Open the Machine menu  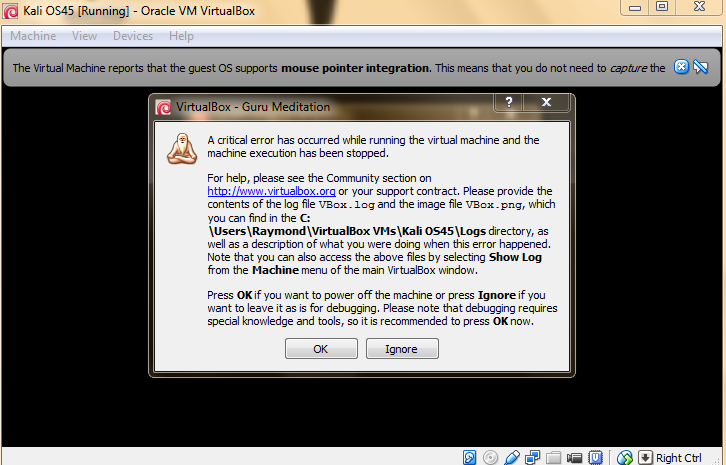tap(33, 36)
